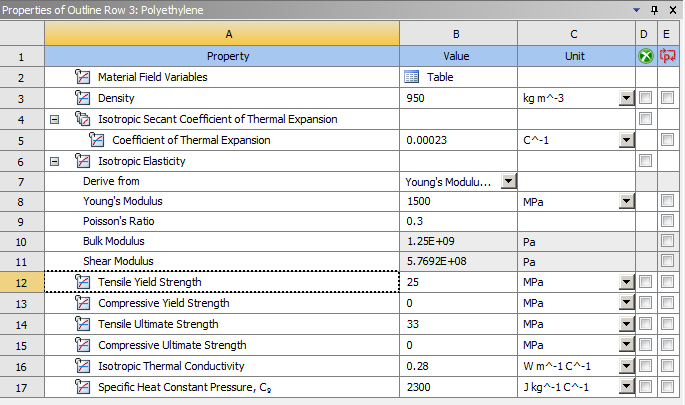Click the Coefficient of Thermal Expansion icon

pos(97,140)
